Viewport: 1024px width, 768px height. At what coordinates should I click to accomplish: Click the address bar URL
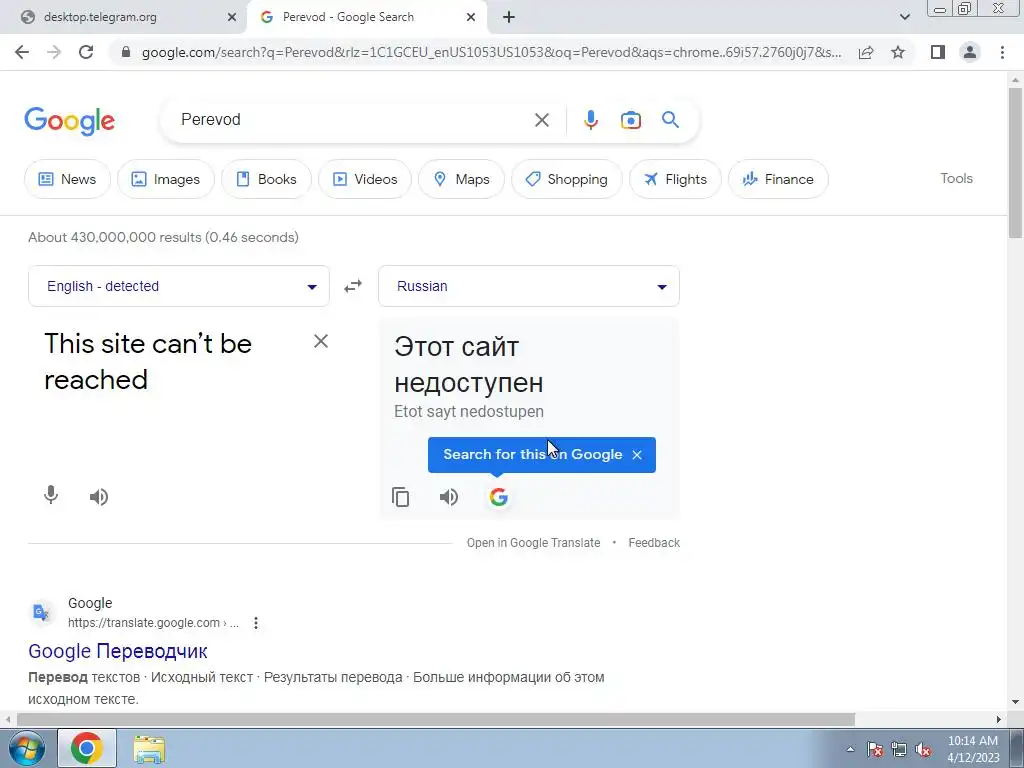click(491, 52)
